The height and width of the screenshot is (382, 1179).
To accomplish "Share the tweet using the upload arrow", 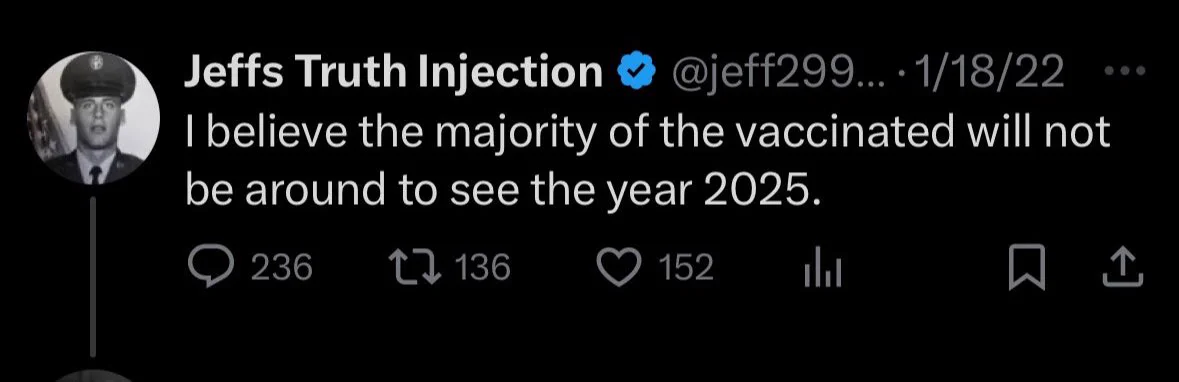I will coord(1123,268).
